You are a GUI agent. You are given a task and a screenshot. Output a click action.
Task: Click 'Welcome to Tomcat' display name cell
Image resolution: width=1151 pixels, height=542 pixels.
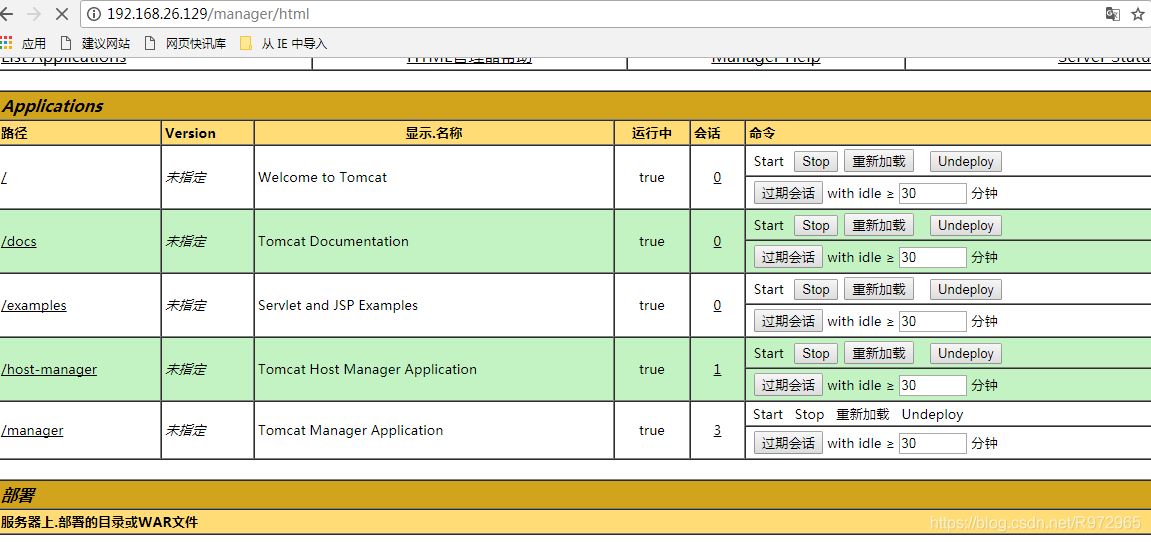point(434,177)
